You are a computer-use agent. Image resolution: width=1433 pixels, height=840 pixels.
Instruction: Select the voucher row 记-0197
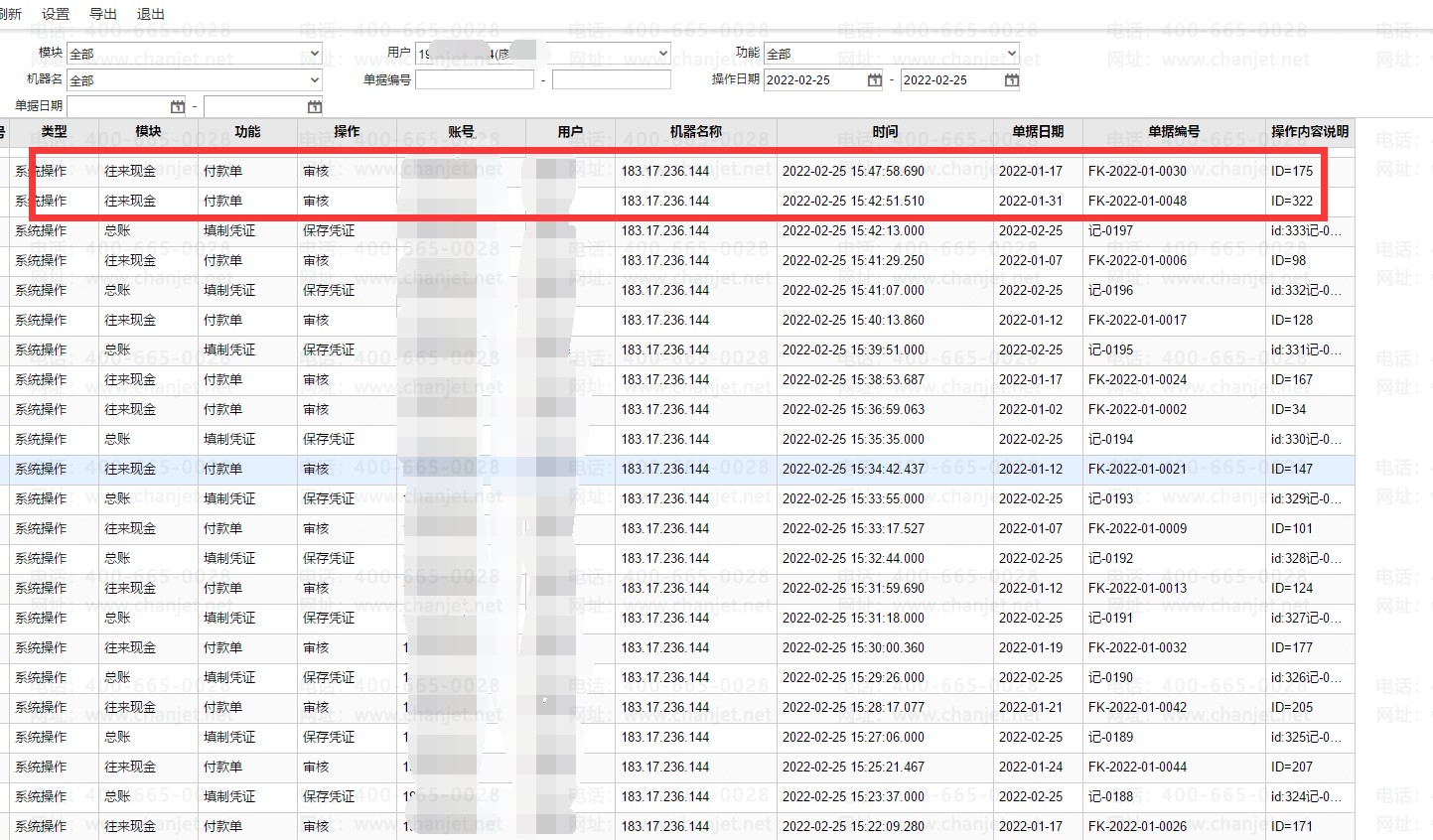pyautogui.click(x=1110, y=231)
